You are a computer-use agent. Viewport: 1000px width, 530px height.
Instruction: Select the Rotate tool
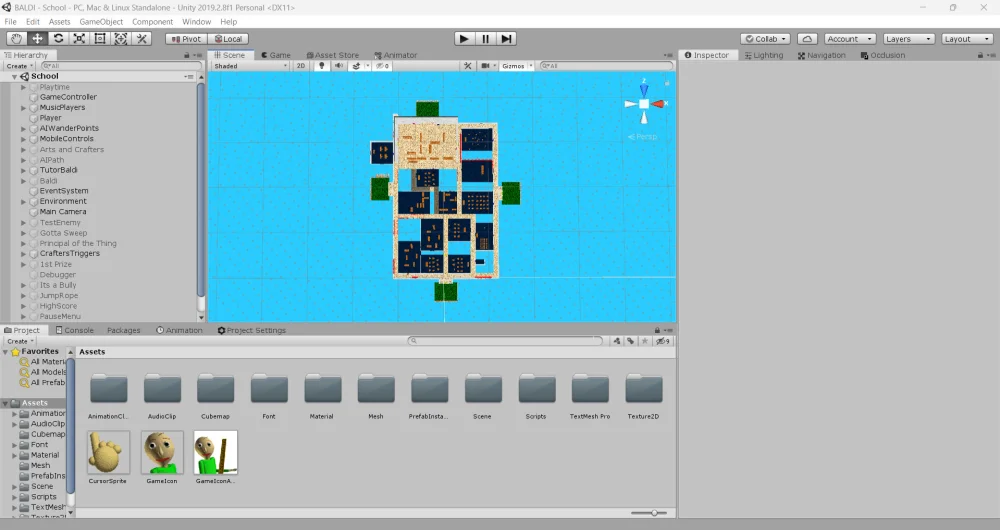tap(58, 38)
